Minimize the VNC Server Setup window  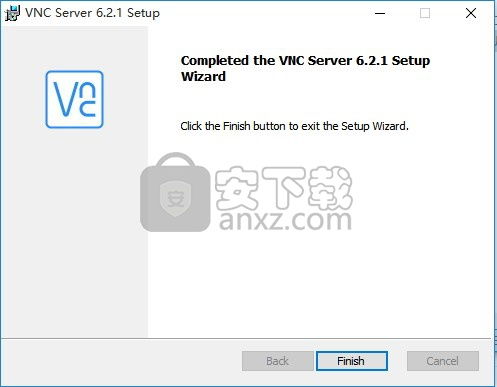[380, 13]
